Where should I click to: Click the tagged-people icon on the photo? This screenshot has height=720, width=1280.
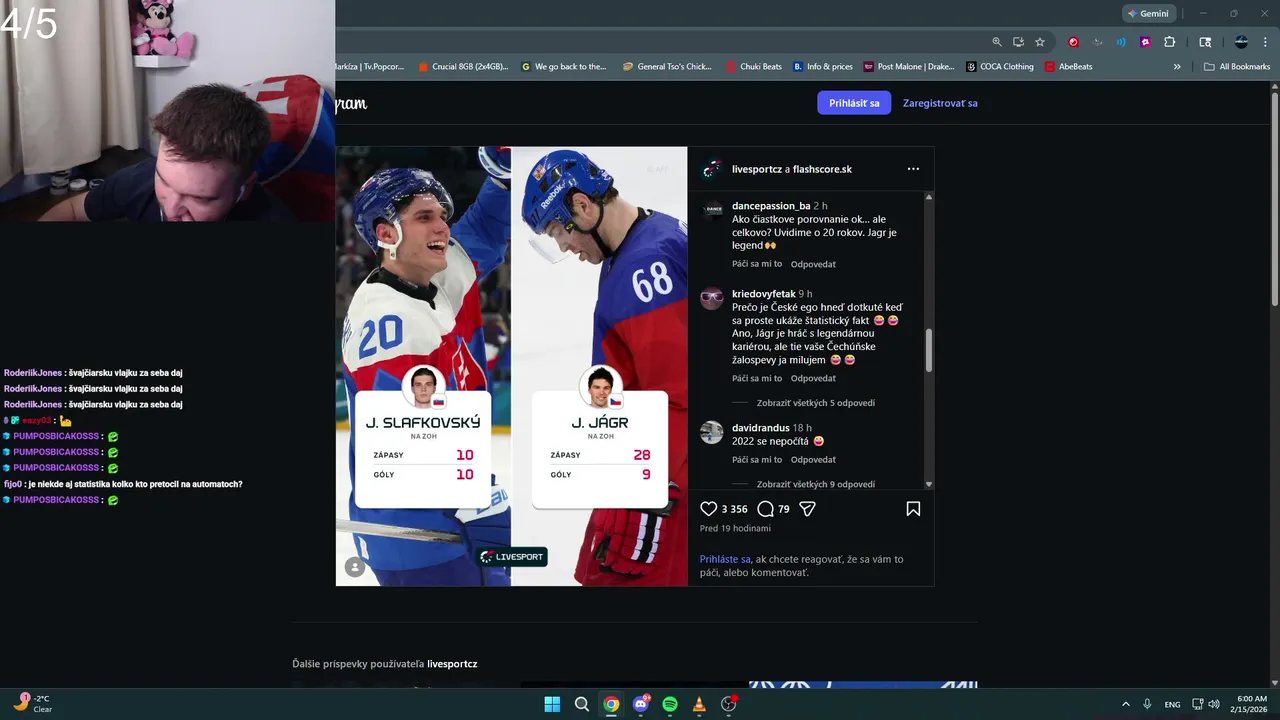point(354,567)
